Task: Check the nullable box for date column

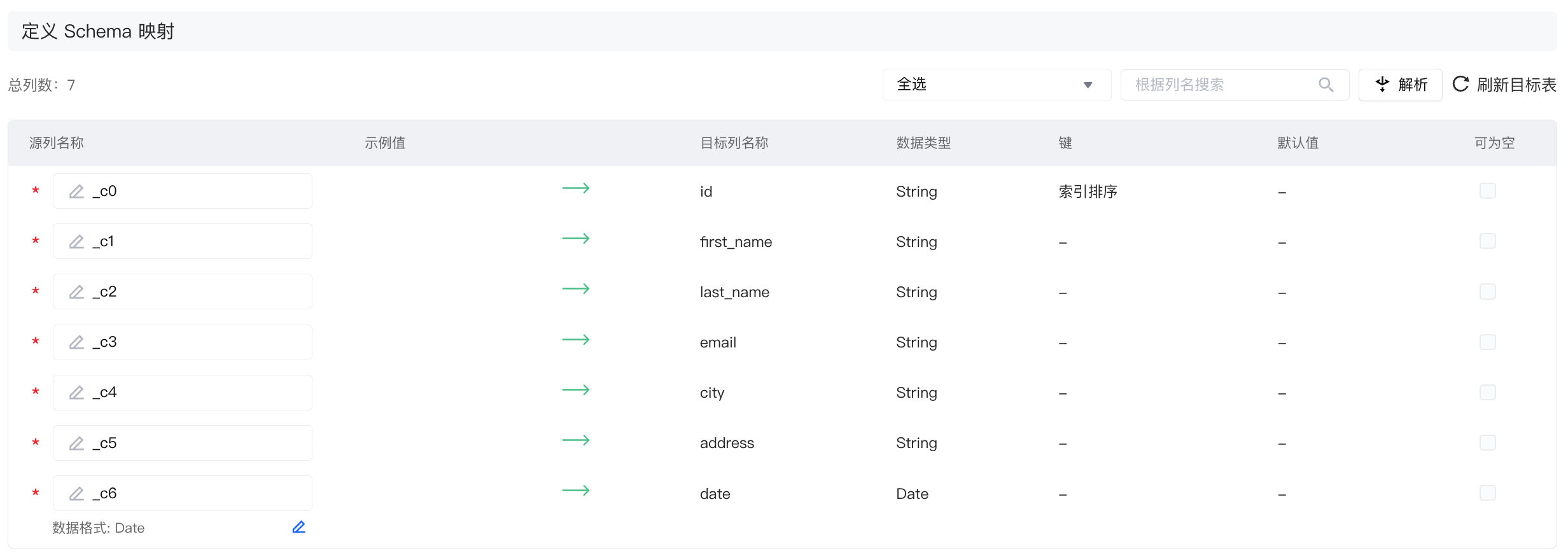Action: tap(1487, 493)
